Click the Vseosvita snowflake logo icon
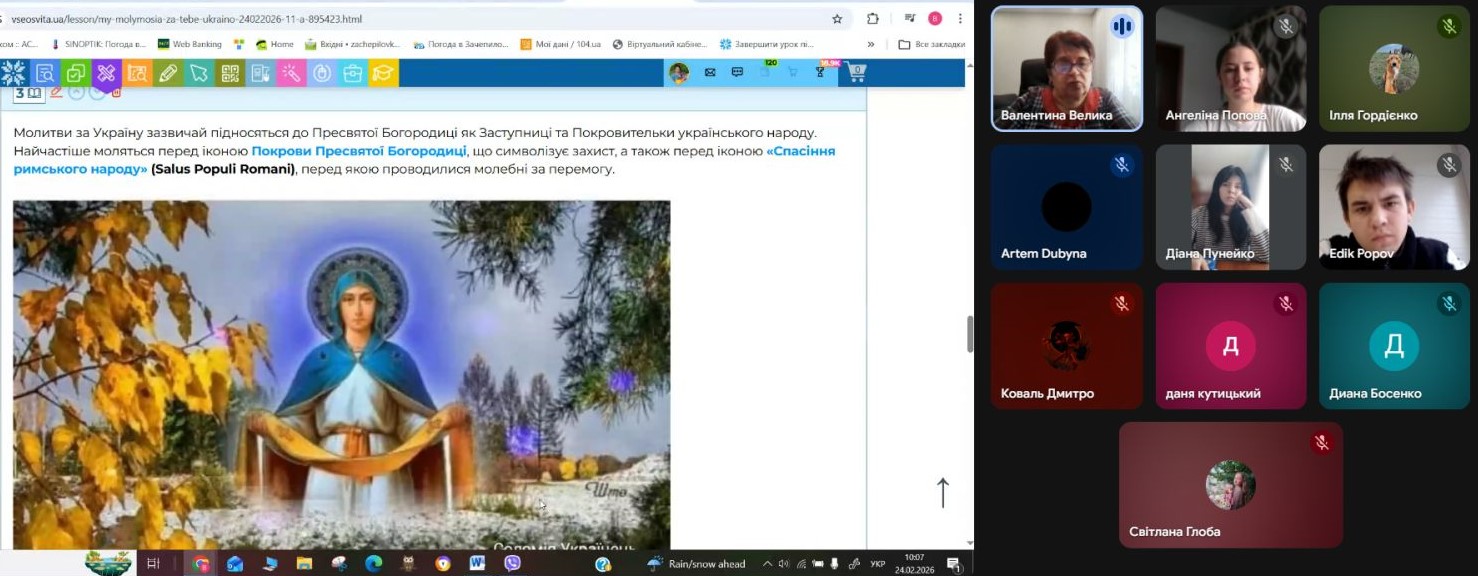This screenshot has width=1478, height=576. pos(13,73)
